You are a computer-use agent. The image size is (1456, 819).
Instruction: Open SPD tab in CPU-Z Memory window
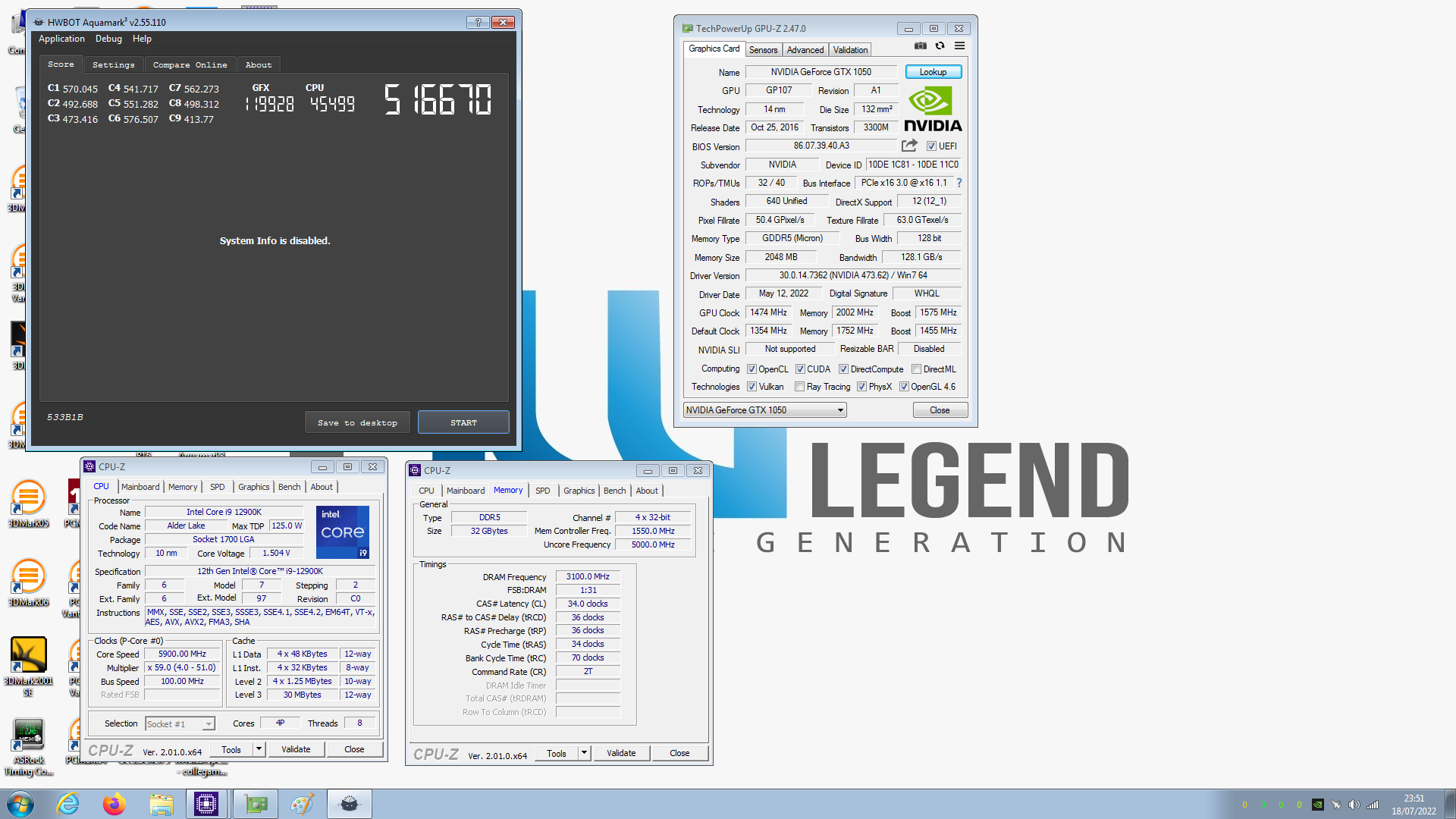[542, 491]
